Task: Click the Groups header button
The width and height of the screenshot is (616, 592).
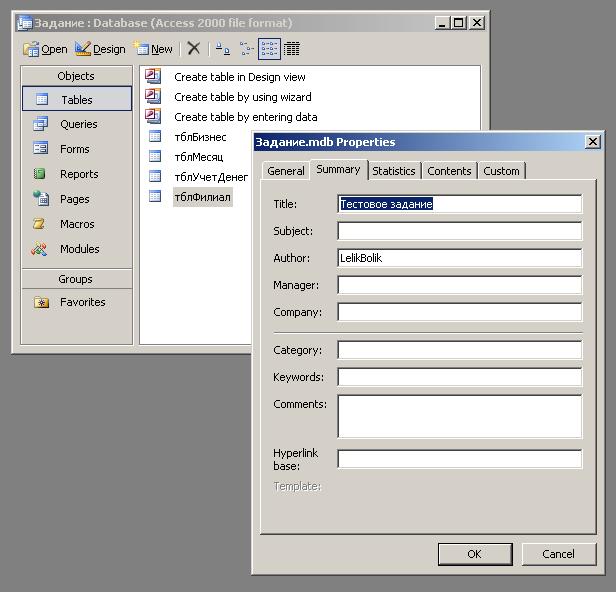Action: [77, 279]
